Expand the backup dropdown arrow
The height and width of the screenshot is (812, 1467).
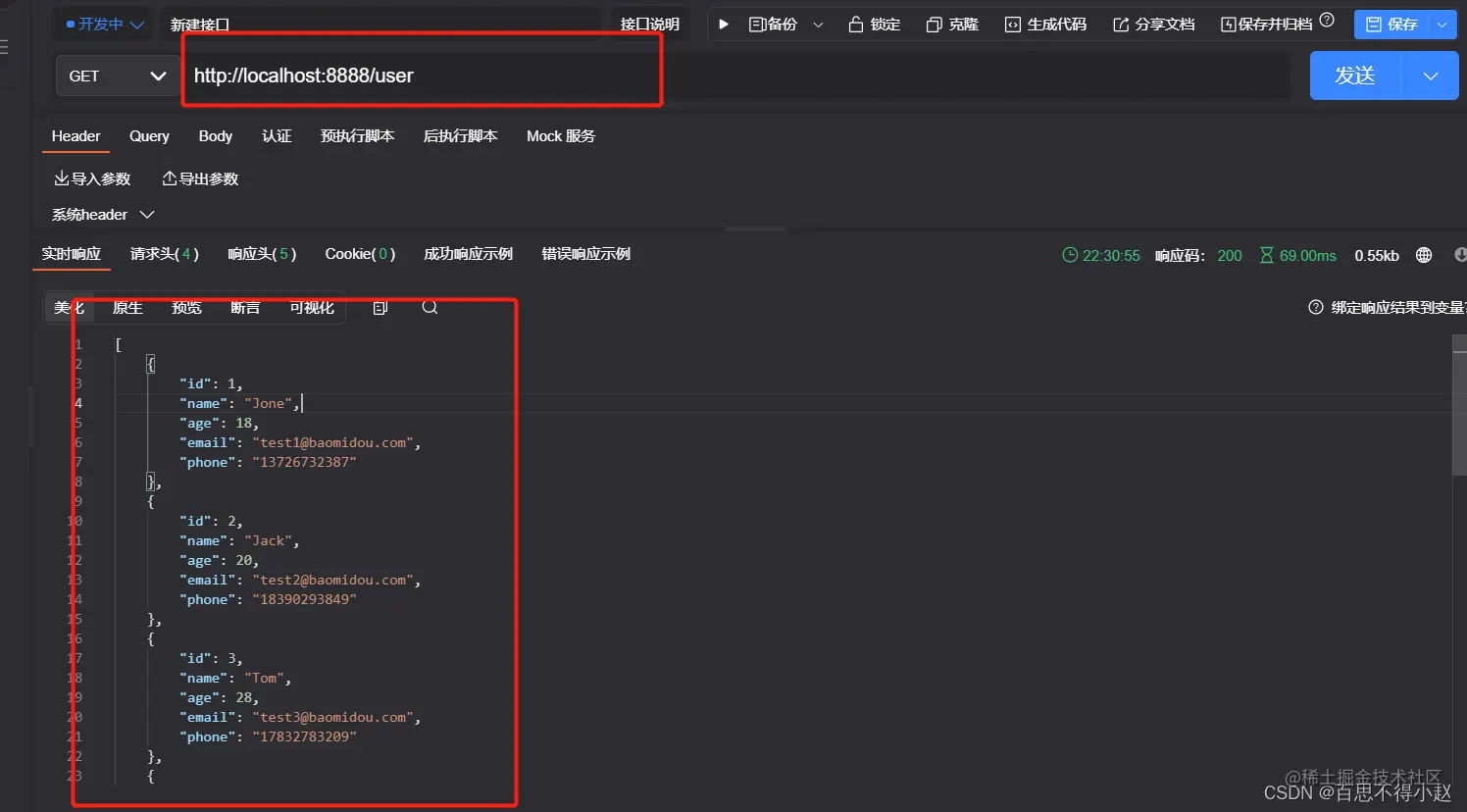tap(818, 25)
